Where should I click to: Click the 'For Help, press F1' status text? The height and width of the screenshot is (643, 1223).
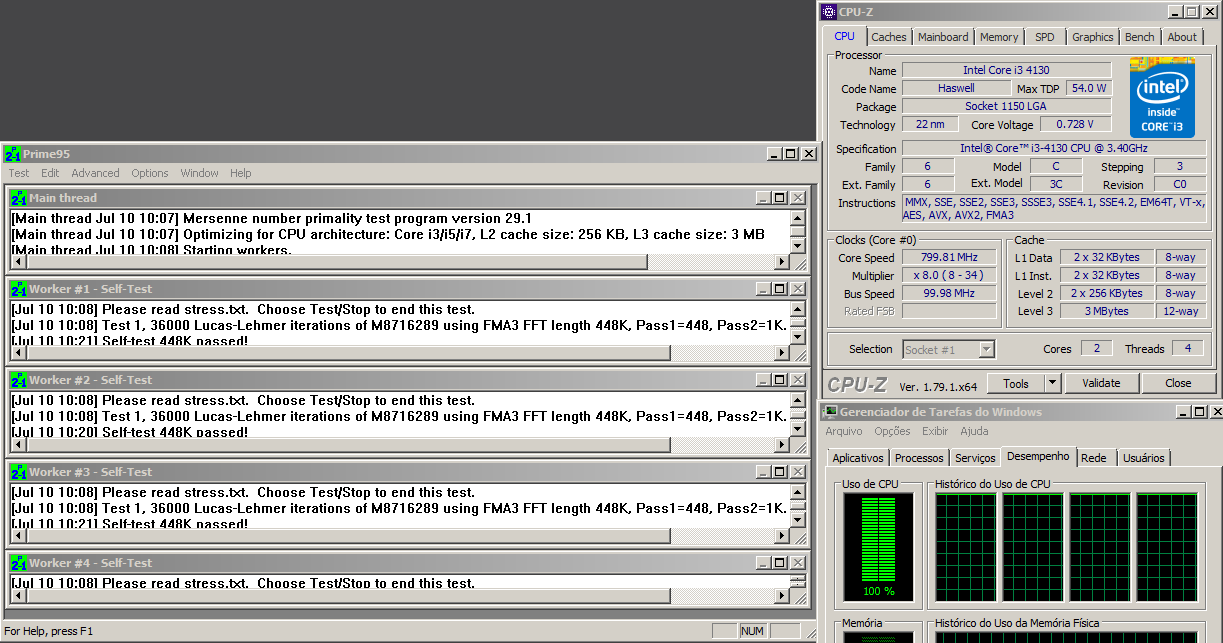coord(49,631)
